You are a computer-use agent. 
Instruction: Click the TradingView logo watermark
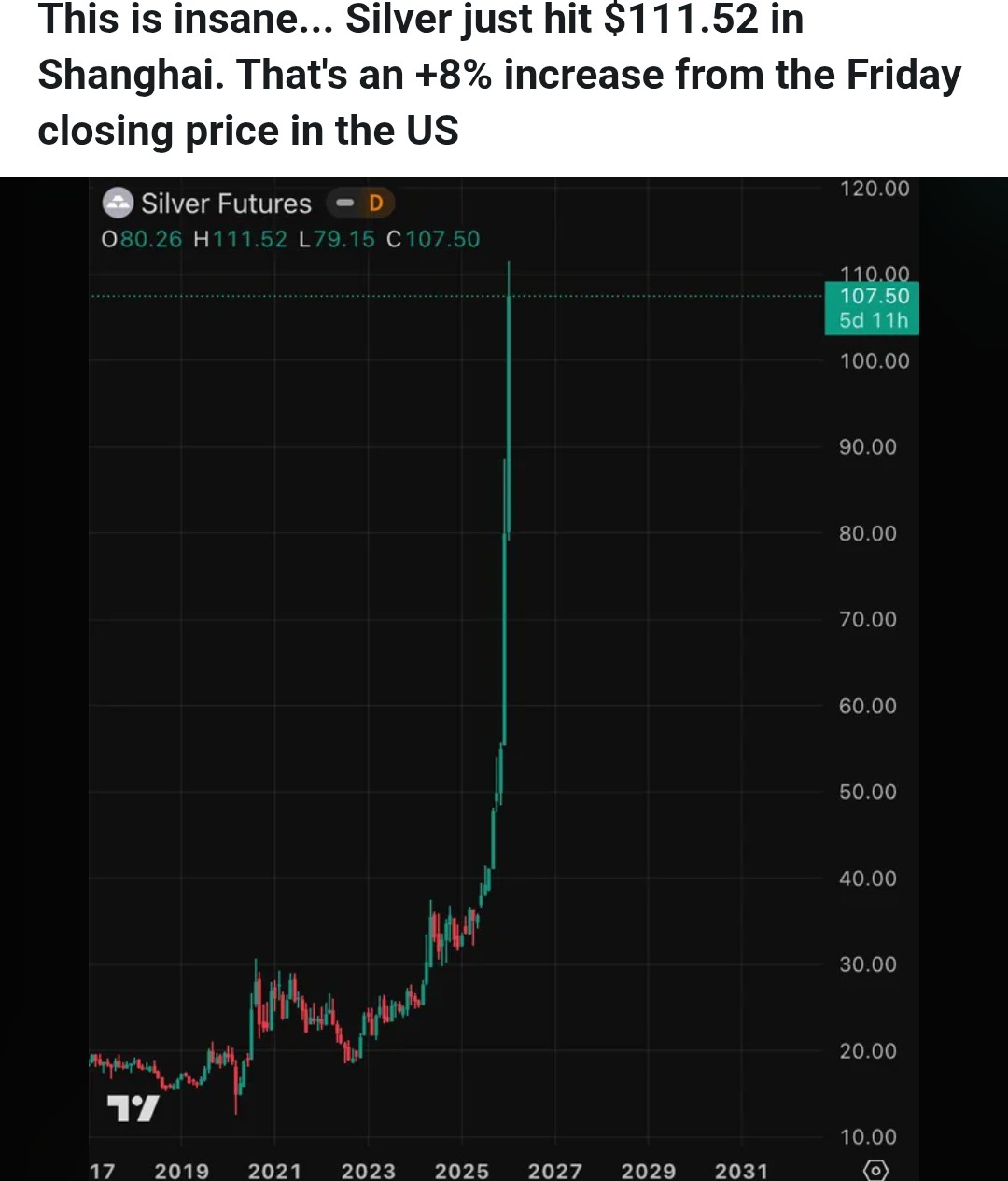[x=133, y=1108]
